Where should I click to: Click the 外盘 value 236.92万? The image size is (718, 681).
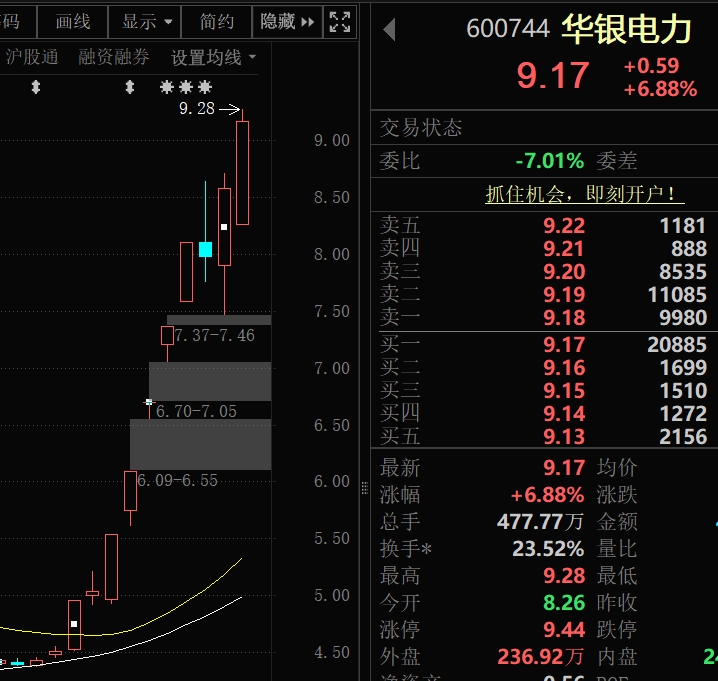tap(540, 657)
